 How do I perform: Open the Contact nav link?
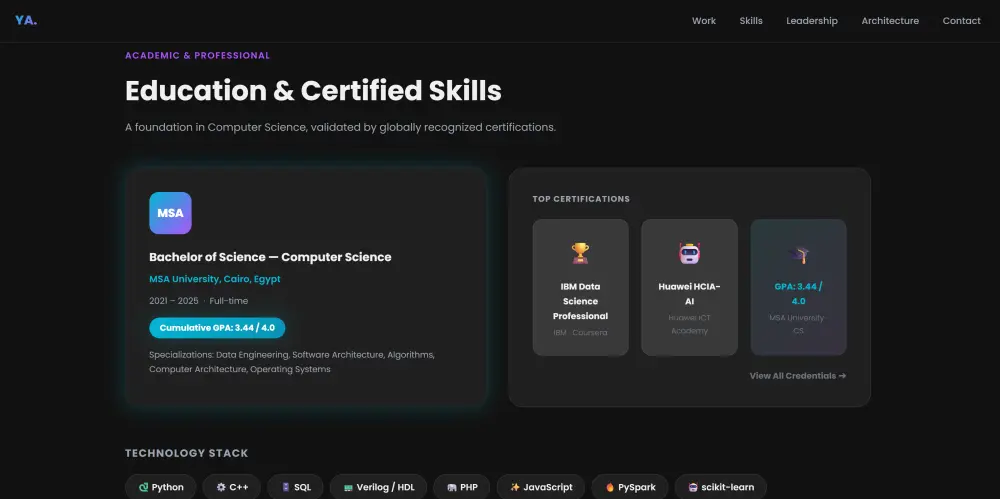[x=961, y=21]
